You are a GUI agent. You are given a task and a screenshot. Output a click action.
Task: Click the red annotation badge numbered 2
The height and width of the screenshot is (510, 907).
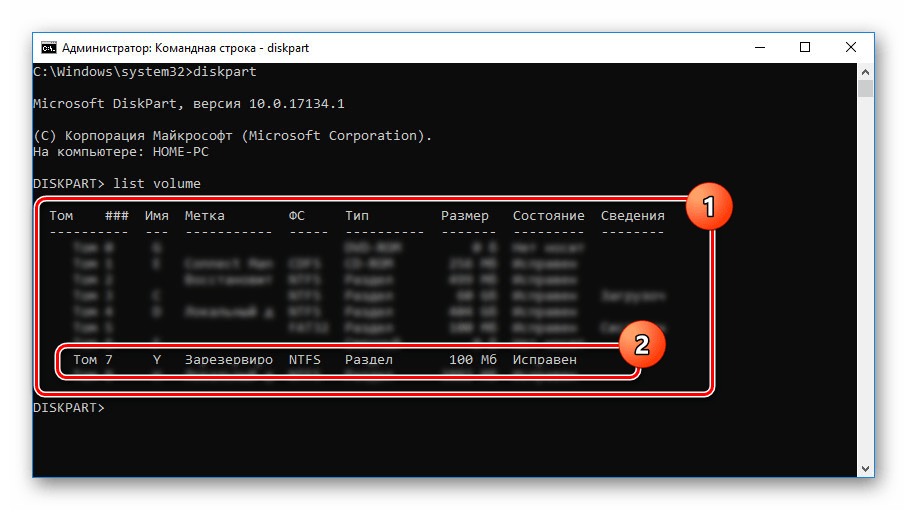pos(643,345)
